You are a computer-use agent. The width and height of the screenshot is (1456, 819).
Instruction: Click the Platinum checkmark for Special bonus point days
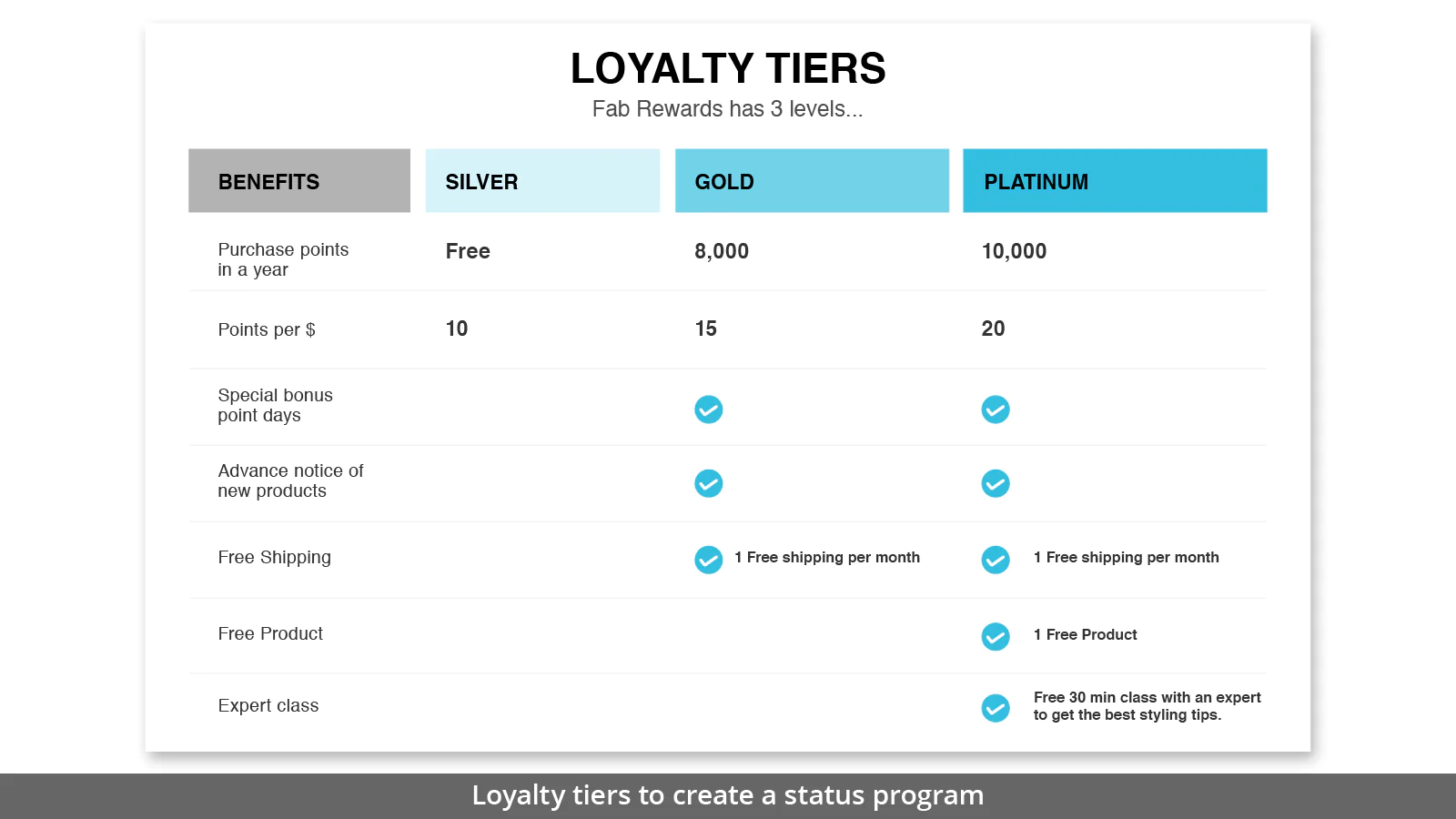996,409
